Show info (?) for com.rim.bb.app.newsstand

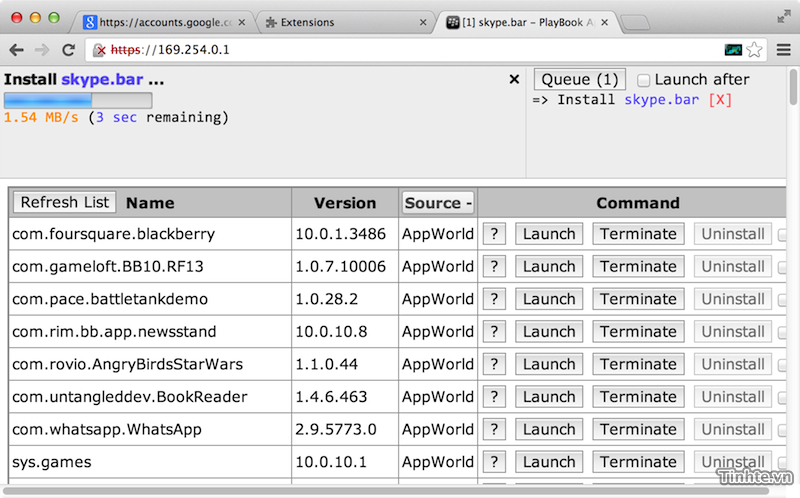pos(494,332)
